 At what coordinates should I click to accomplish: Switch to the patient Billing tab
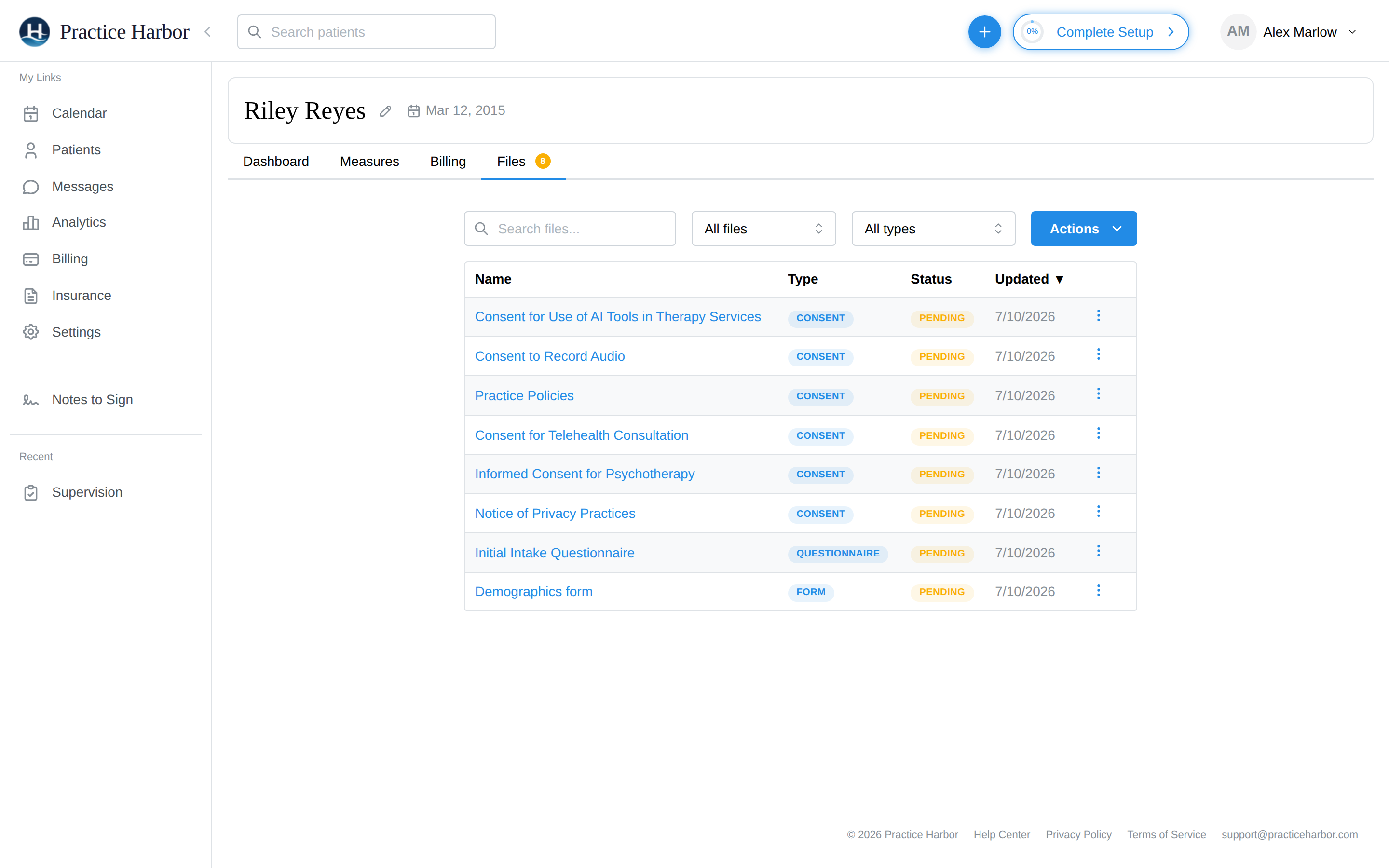tap(448, 162)
